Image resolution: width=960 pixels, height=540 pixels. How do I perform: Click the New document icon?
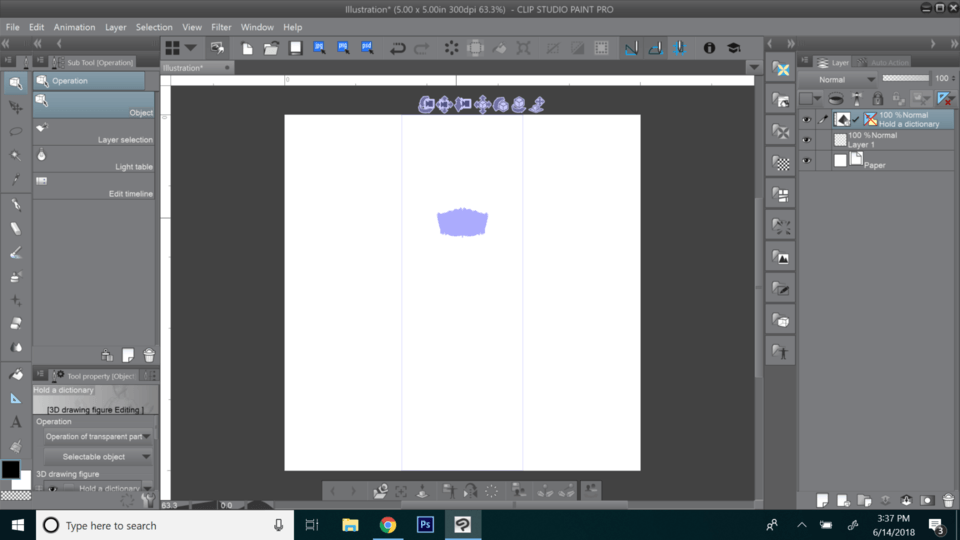(247, 48)
